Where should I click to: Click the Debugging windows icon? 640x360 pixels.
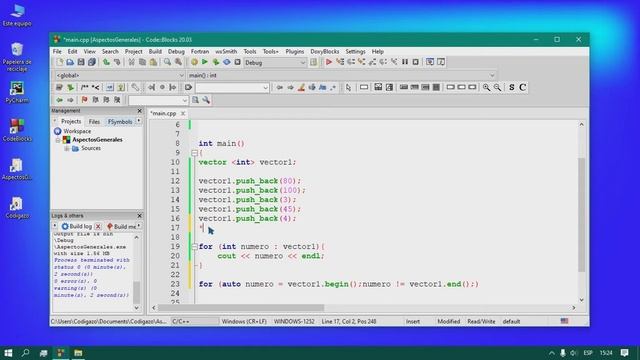(430, 62)
